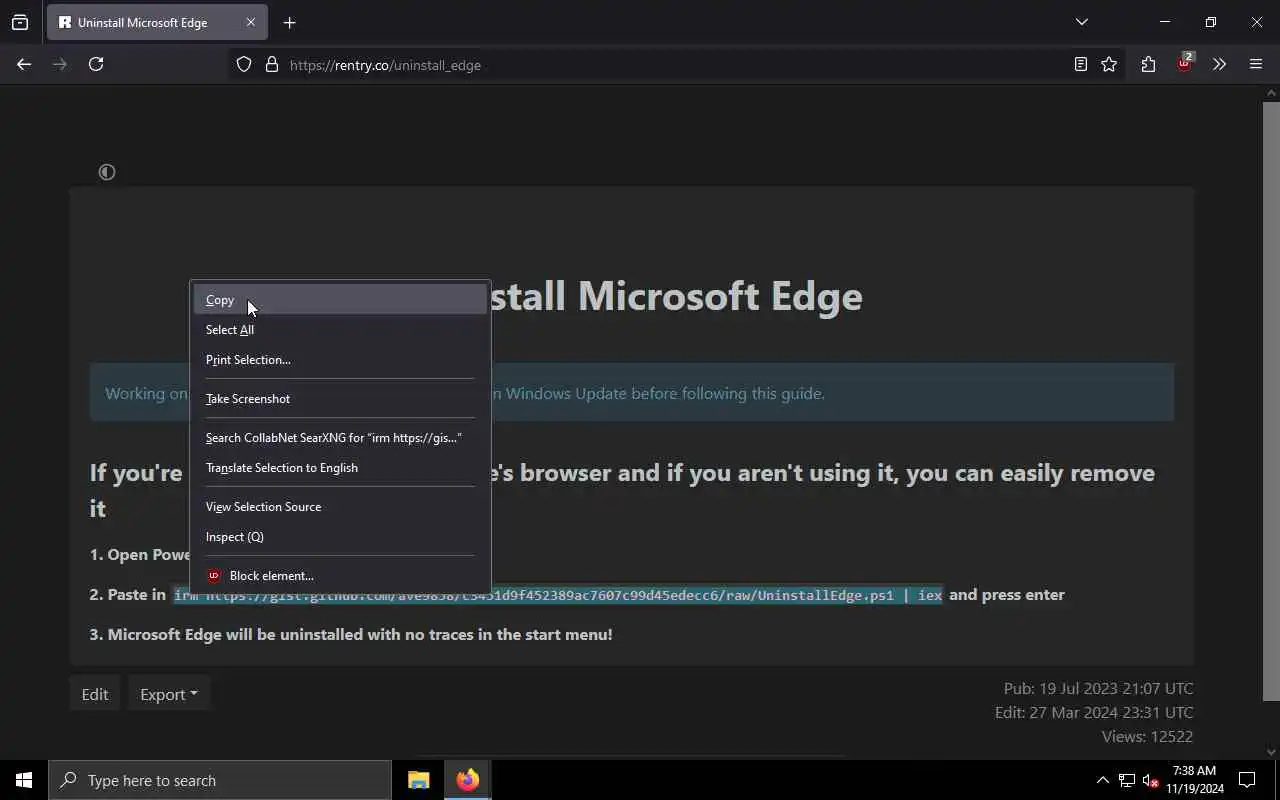Open the Windows Start menu
This screenshot has height=800, width=1280.
[24, 780]
